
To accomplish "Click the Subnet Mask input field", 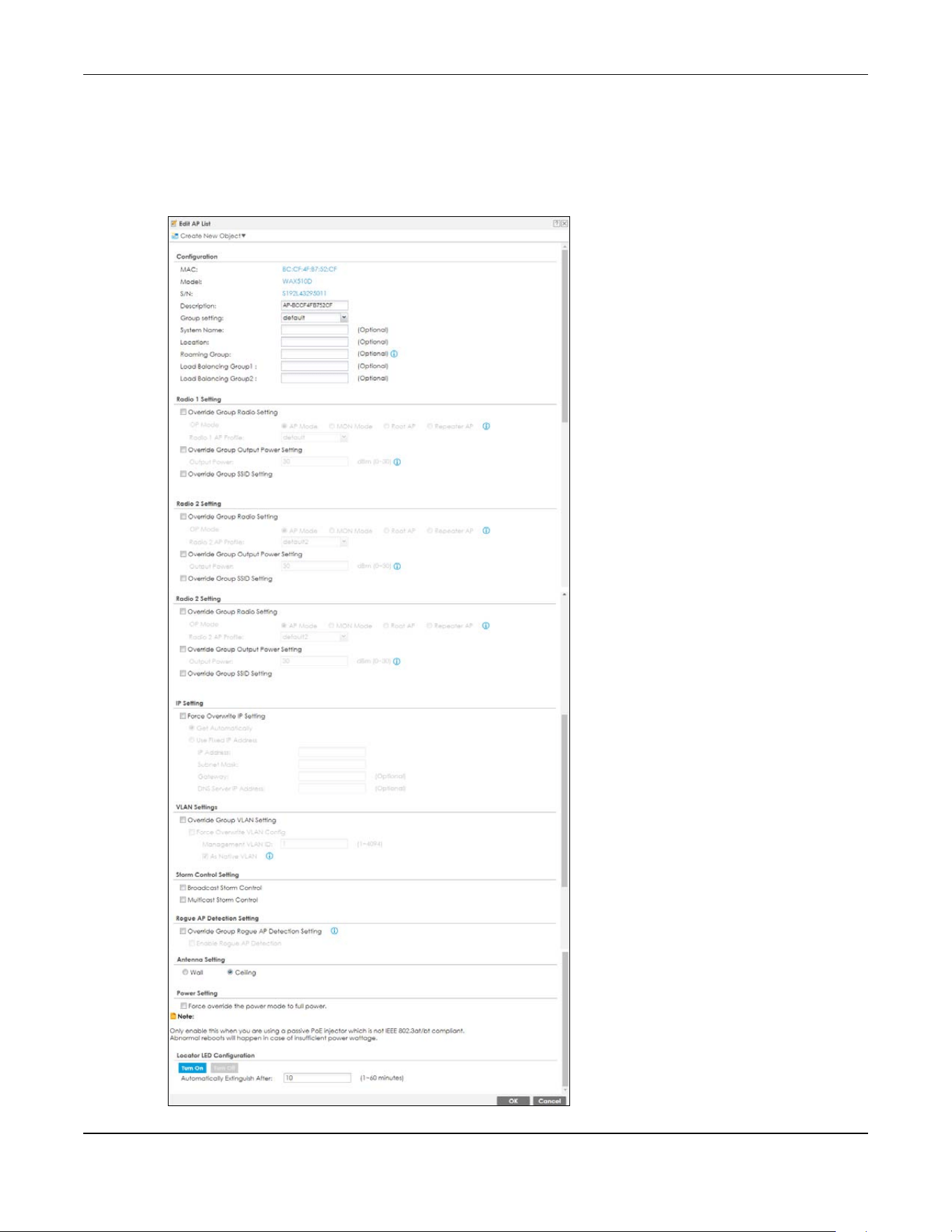I will point(332,765).
